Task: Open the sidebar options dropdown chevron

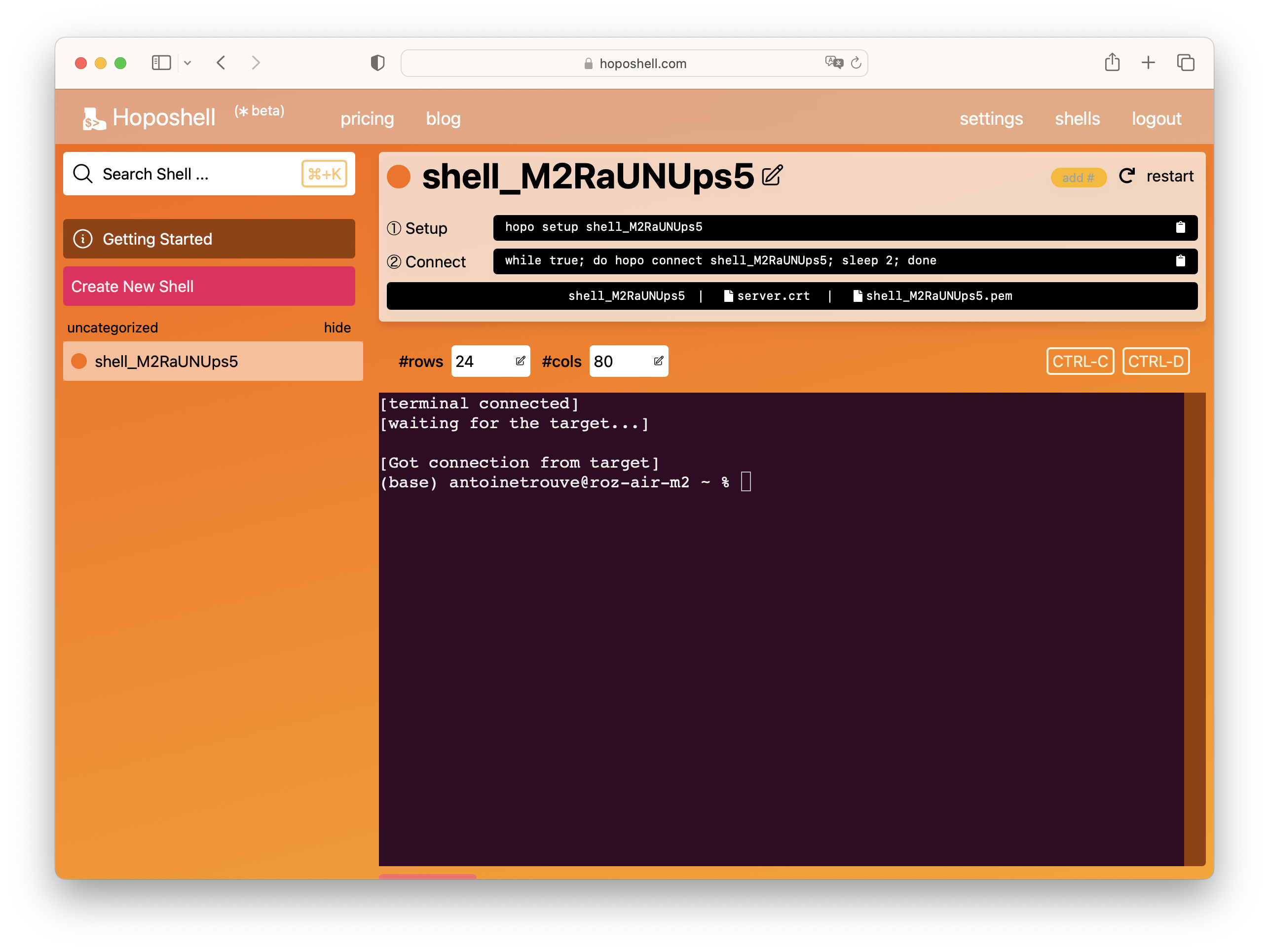Action: [187, 63]
